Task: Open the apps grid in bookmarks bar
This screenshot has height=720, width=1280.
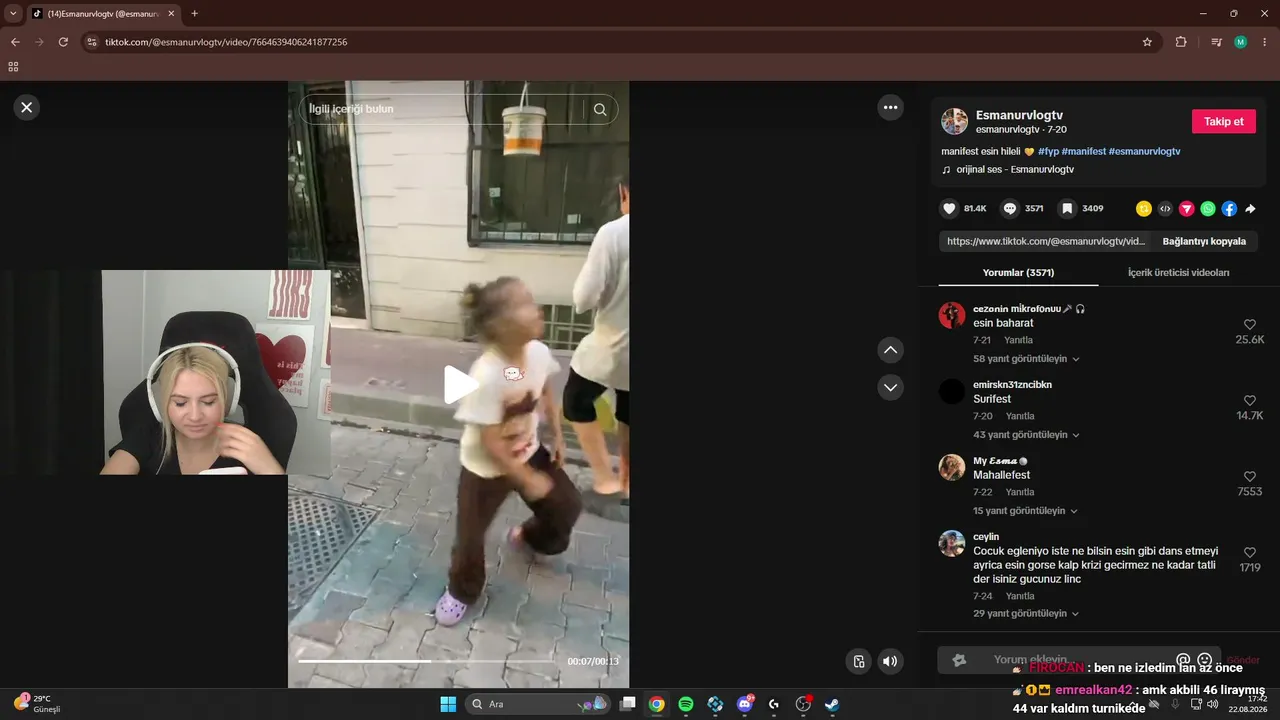Action: point(13,67)
